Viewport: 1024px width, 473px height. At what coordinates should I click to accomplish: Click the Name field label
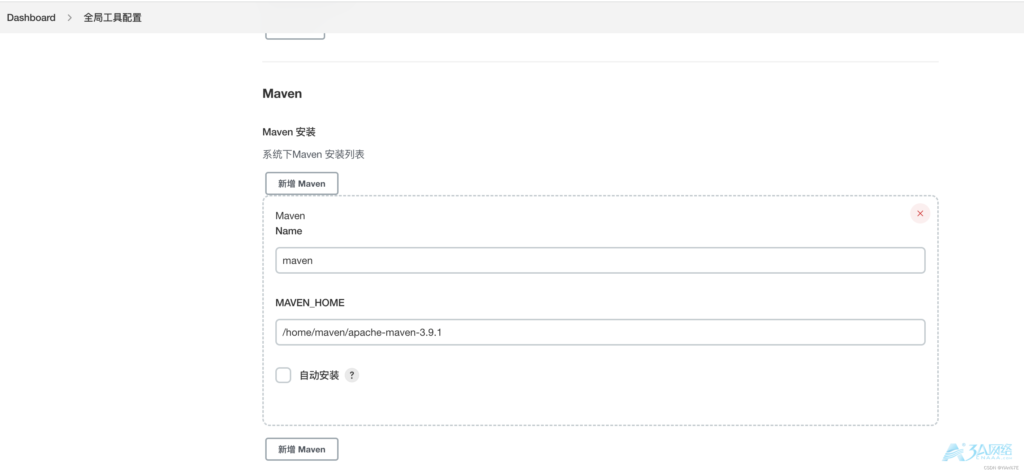click(288, 231)
